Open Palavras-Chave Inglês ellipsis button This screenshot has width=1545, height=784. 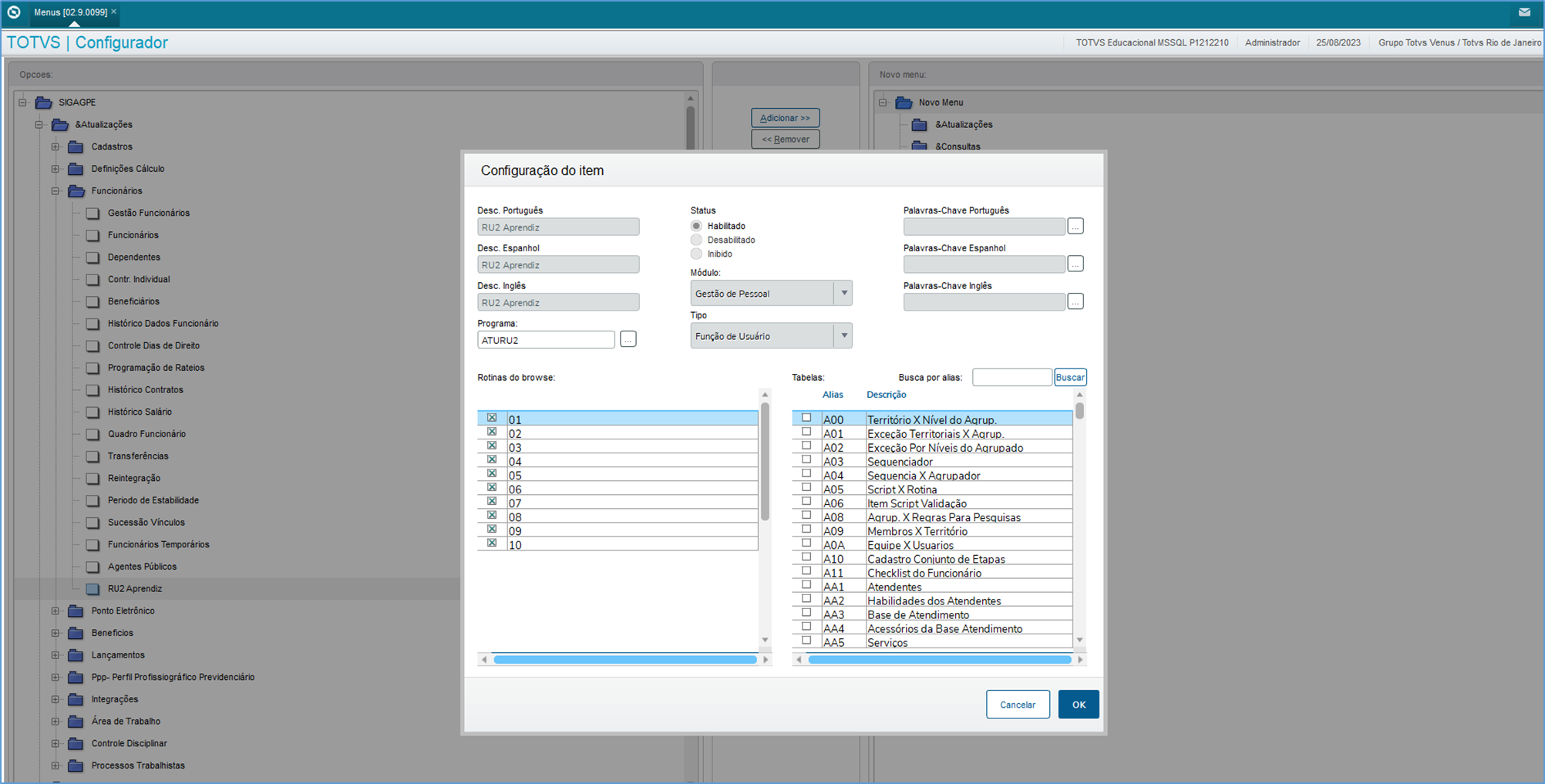click(1075, 301)
